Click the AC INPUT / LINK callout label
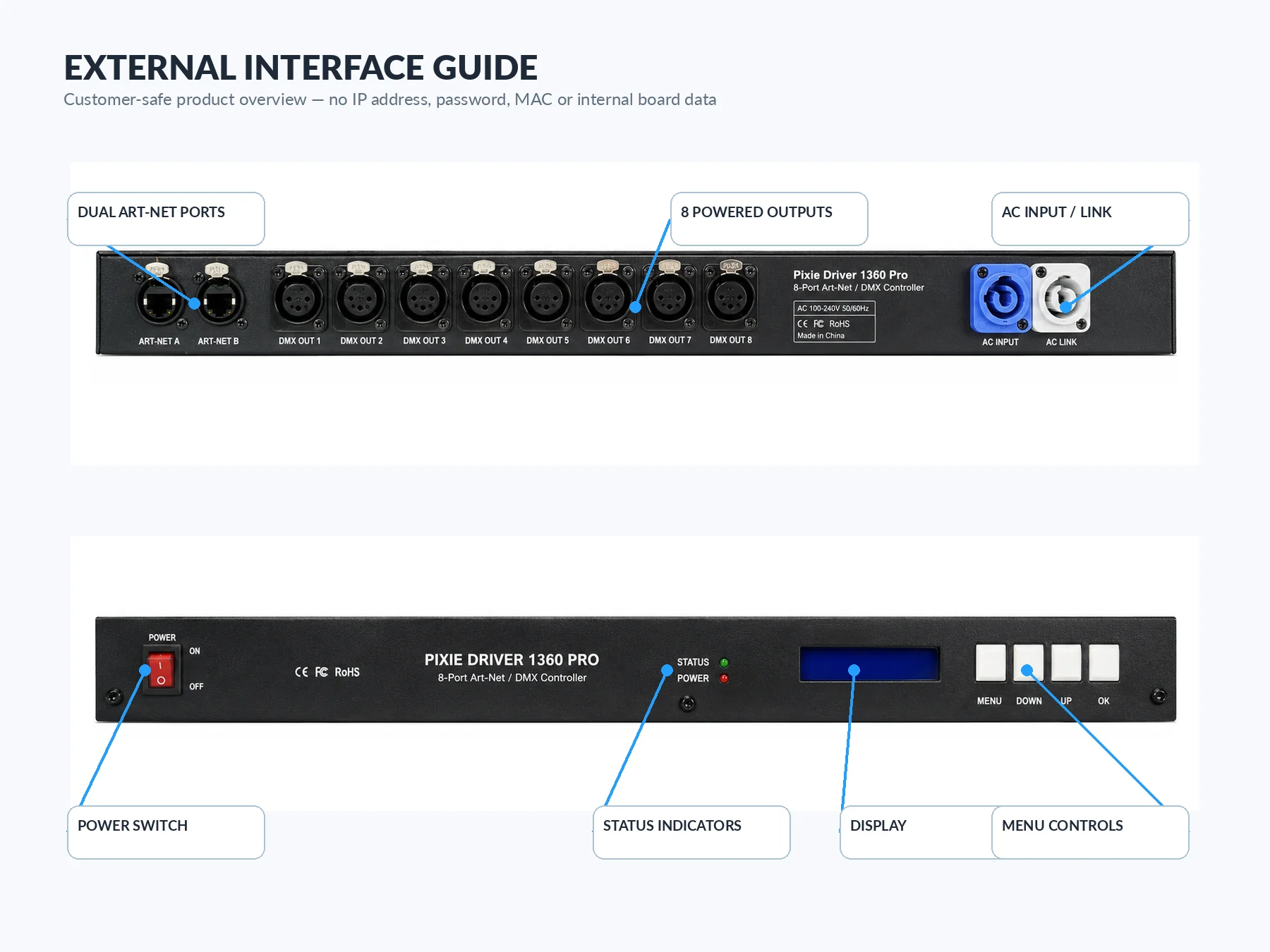The width and height of the screenshot is (1270, 952). pyautogui.click(x=1090, y=219)
